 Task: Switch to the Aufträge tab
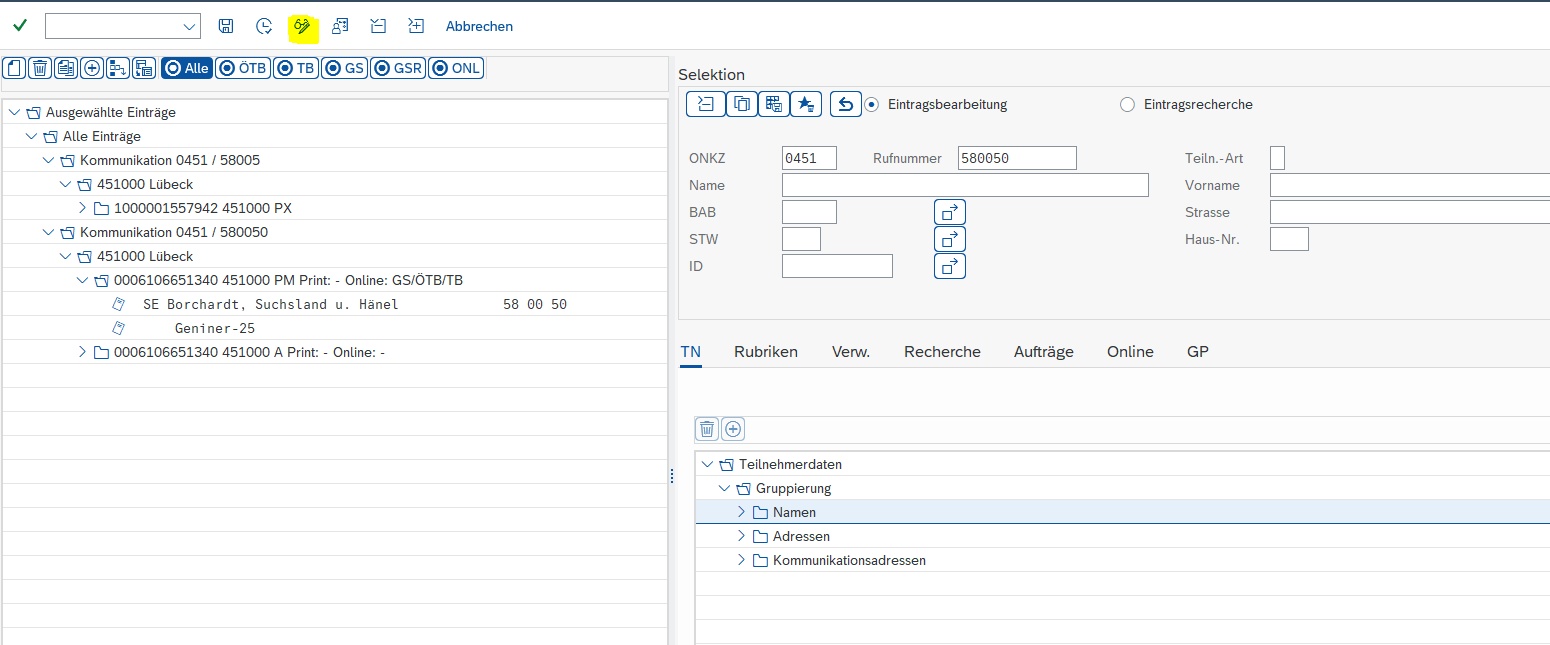(x=1044, y=351)
